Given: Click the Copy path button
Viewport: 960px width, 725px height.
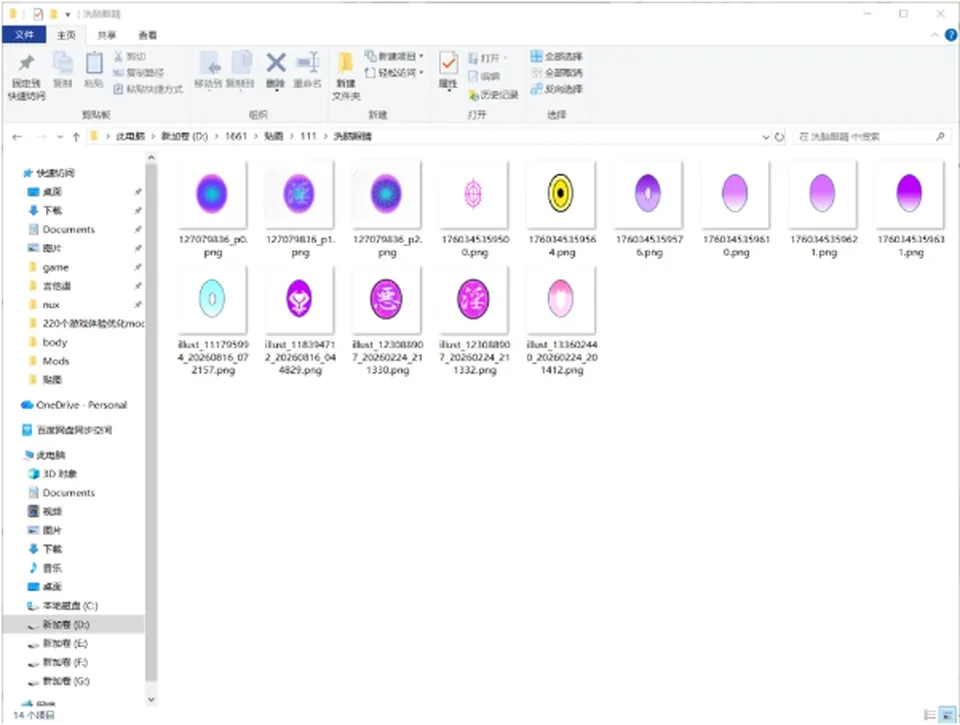Looking at the screenshot, I should point(138,73).
